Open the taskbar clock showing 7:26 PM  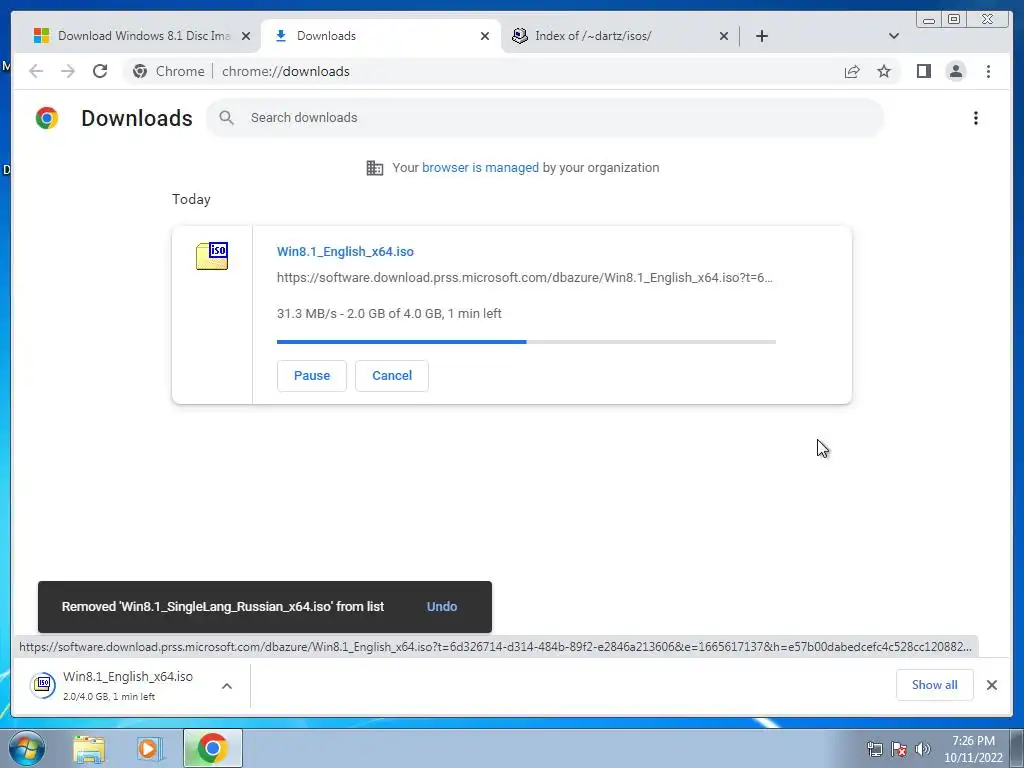pyautogui.click(x=973, y=749)
